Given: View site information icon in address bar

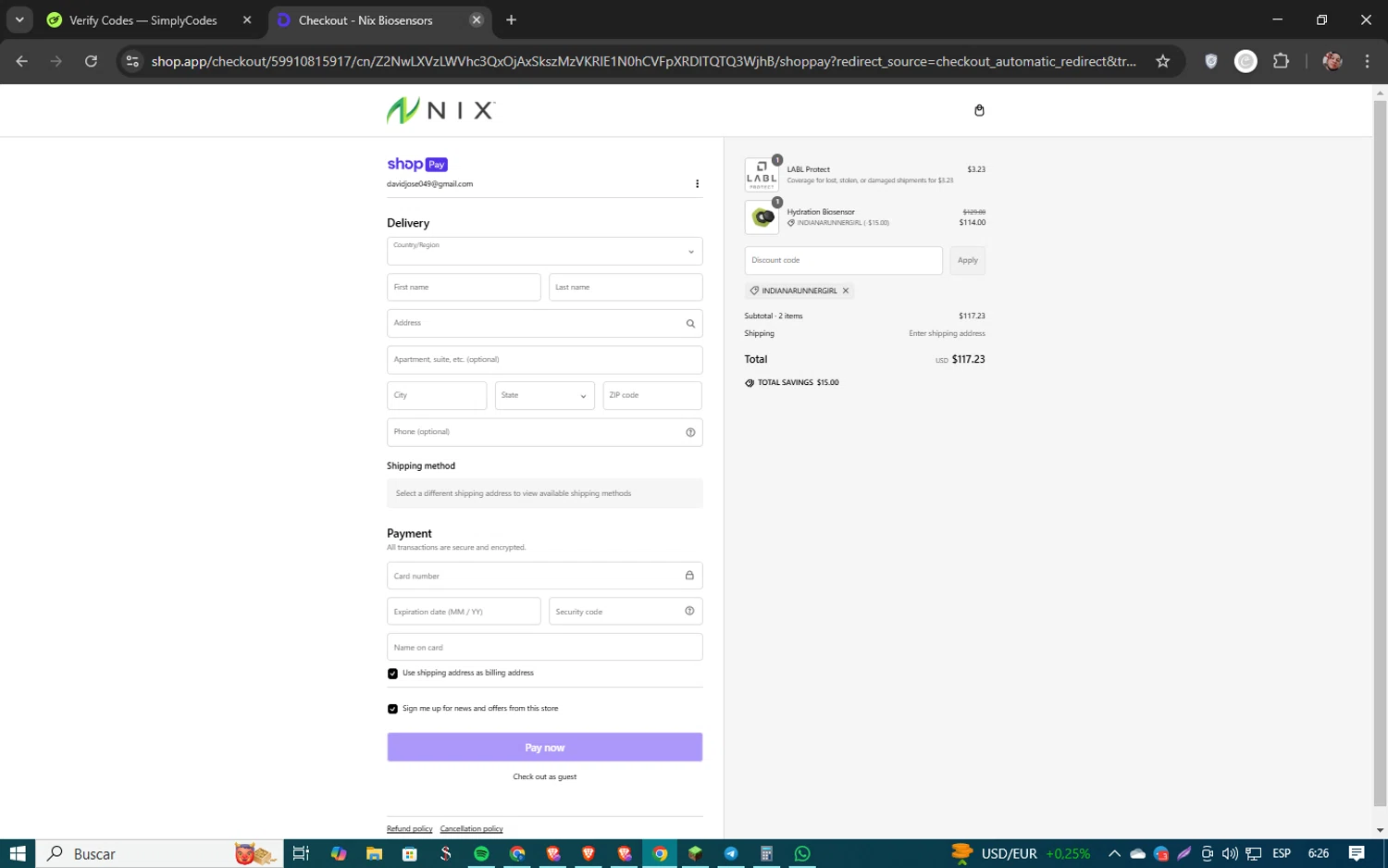Looking at the screenshot, I should coord(132,61).
